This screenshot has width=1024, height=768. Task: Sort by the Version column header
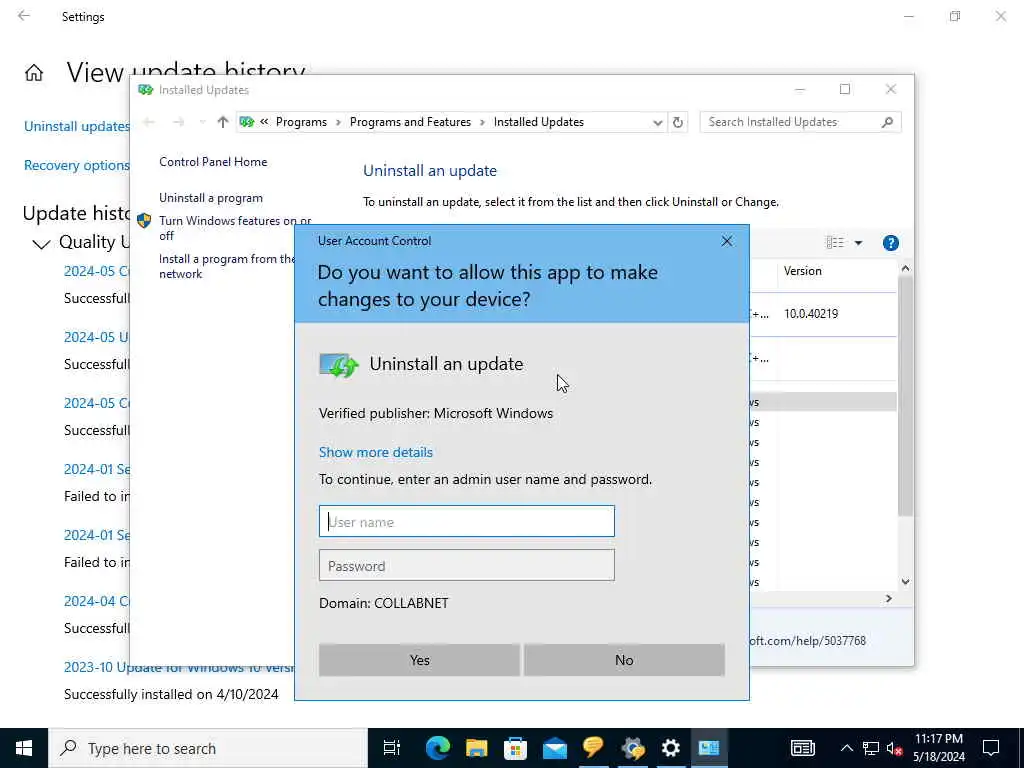click(x=803, y=271)
